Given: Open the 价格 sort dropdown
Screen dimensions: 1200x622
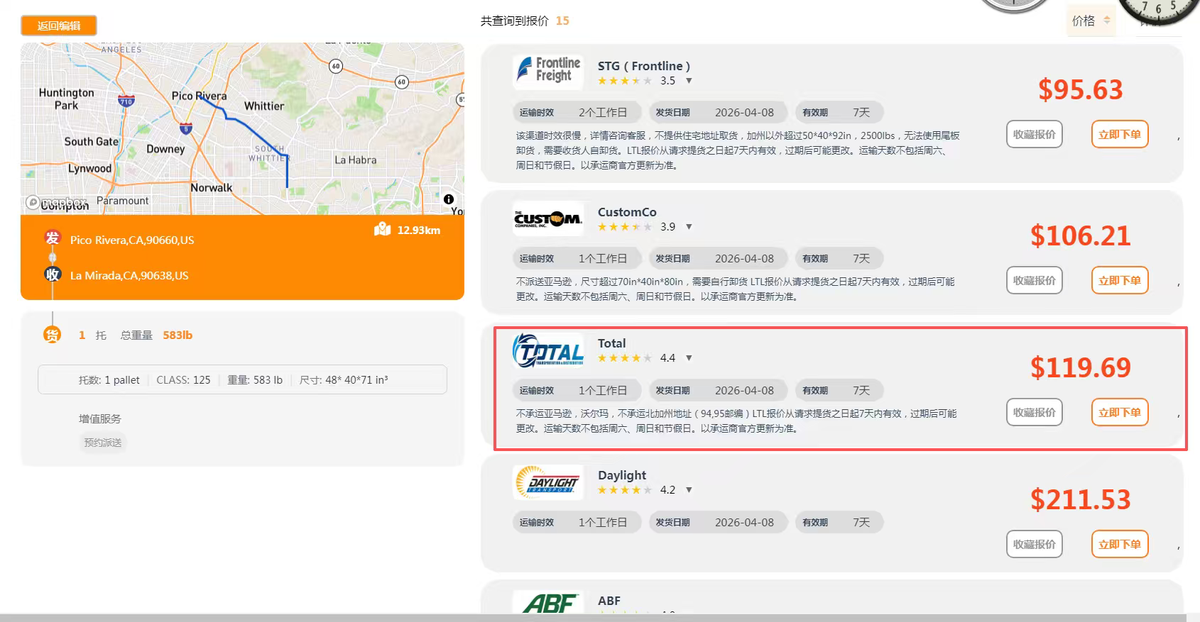Looking at the screenshot, I should pos(1090,20).
